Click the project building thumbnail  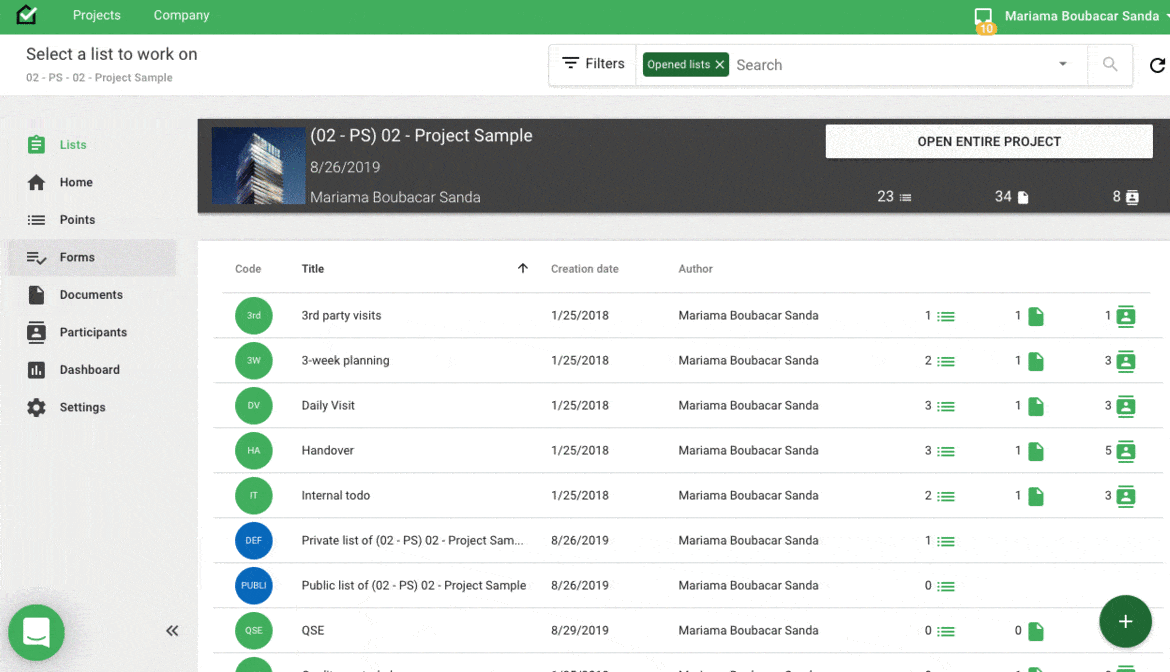click(x=259, y=166)
